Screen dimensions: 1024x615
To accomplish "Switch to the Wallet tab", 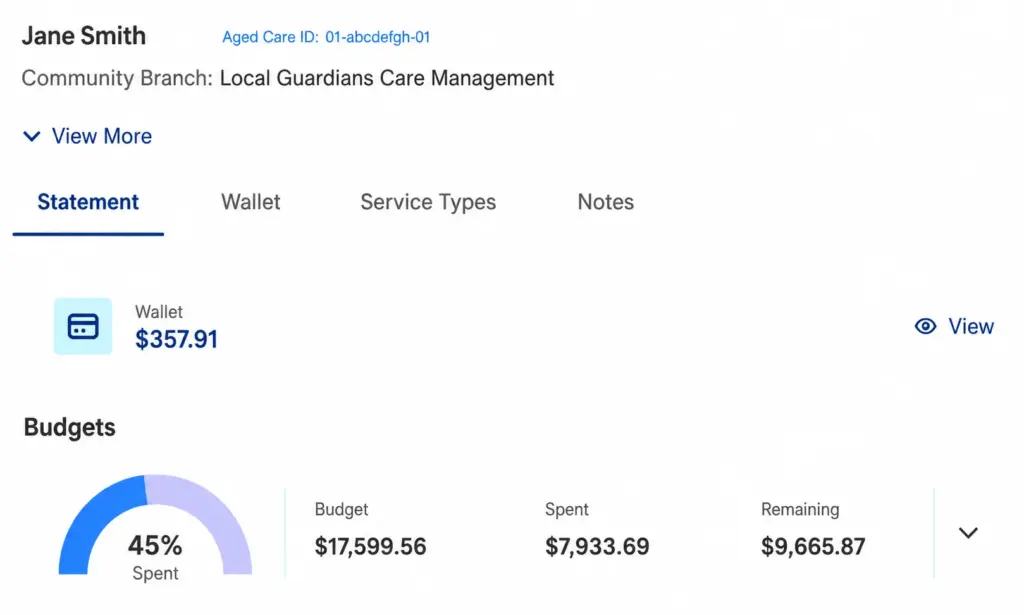I will pos(251,202).
